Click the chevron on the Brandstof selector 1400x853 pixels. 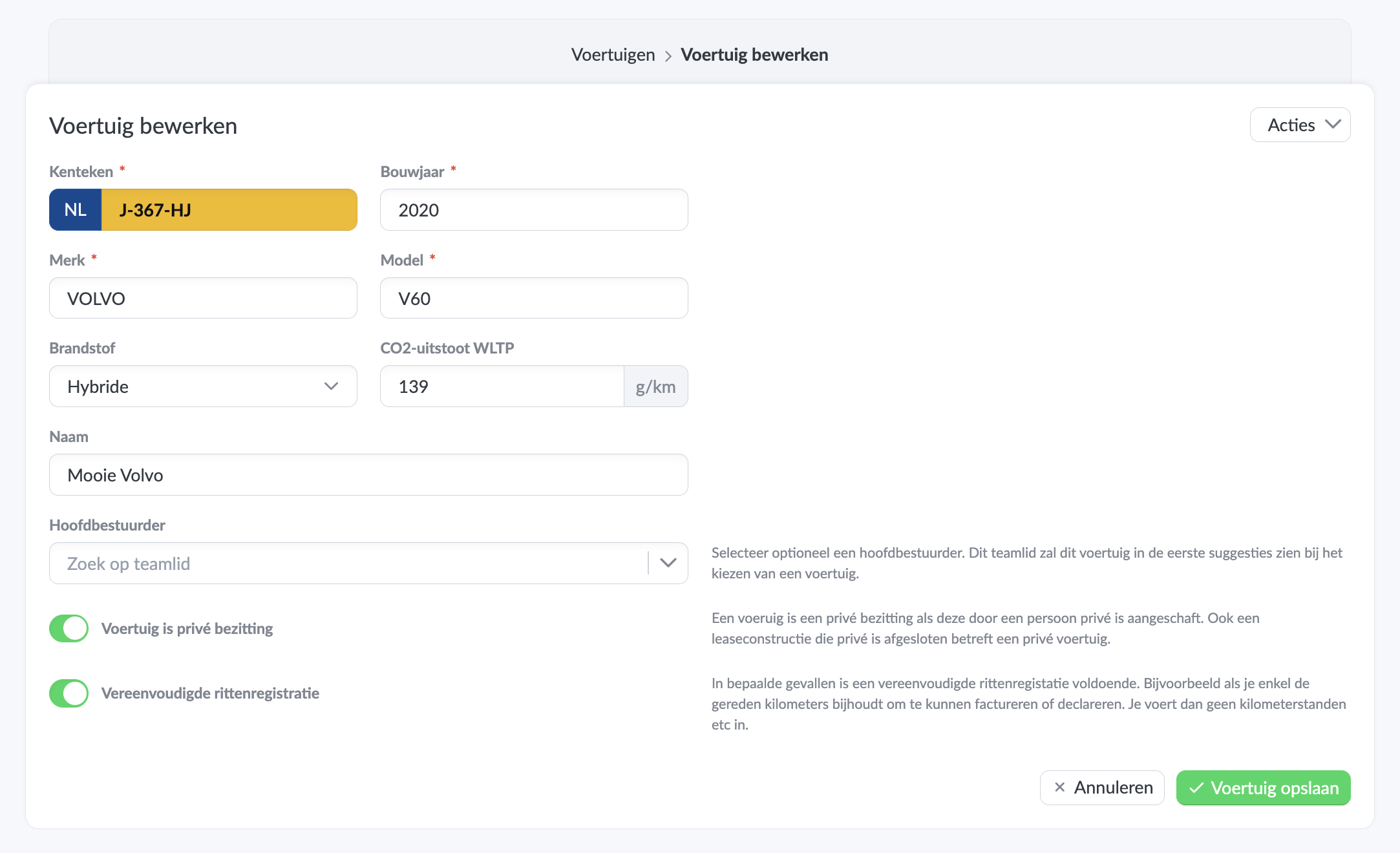point(332,386)
